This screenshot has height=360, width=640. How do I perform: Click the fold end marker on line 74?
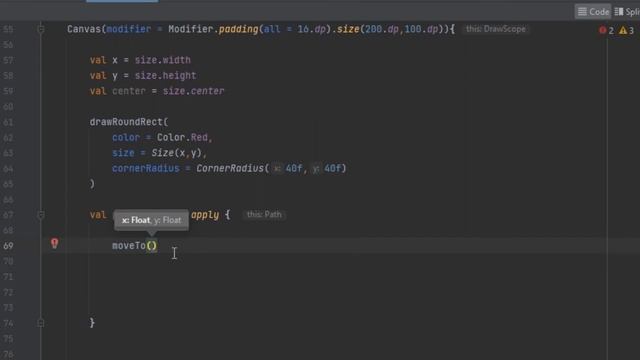click(41, 323)
